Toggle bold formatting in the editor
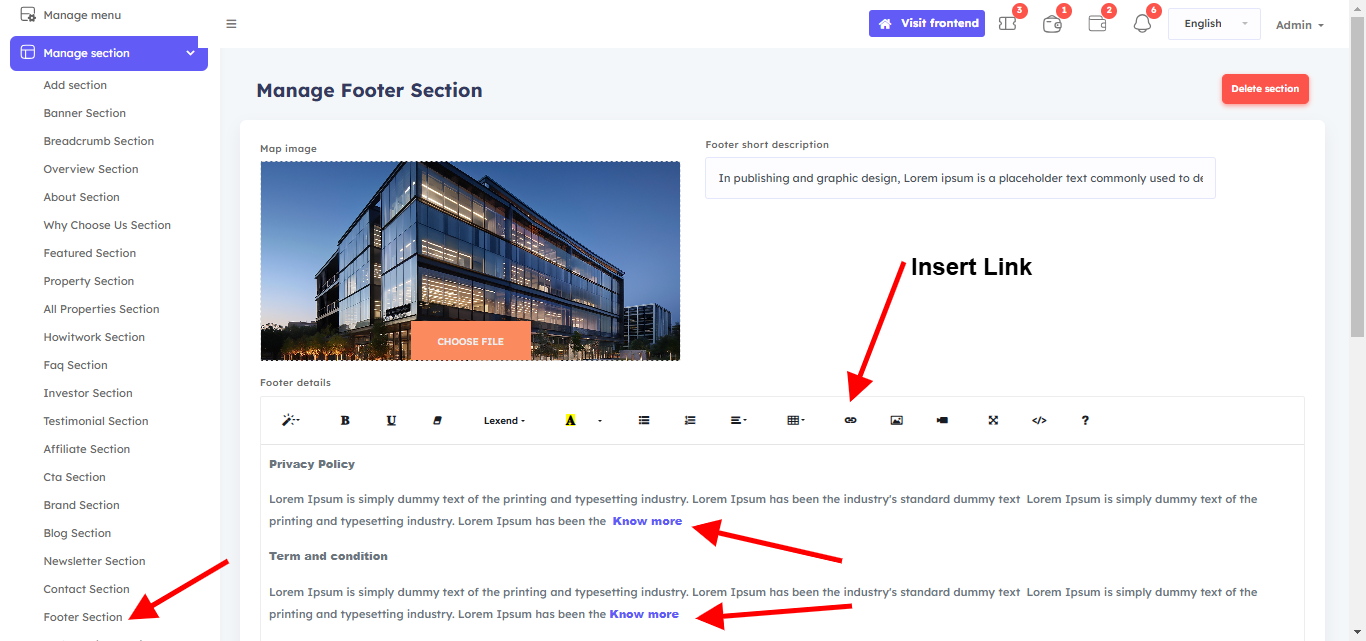The height and width of the screenshot is (641, 1366). [x=345, y=421]
